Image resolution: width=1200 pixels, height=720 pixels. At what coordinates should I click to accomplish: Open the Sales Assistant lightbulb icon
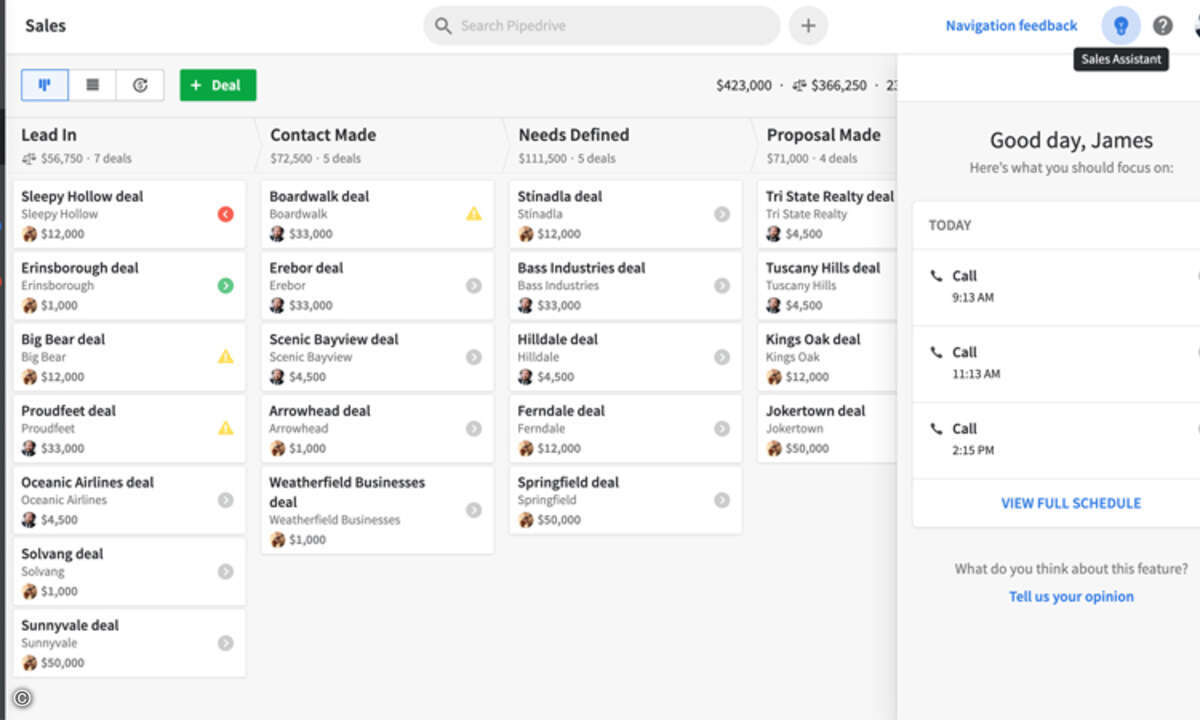click(1120, 26)
